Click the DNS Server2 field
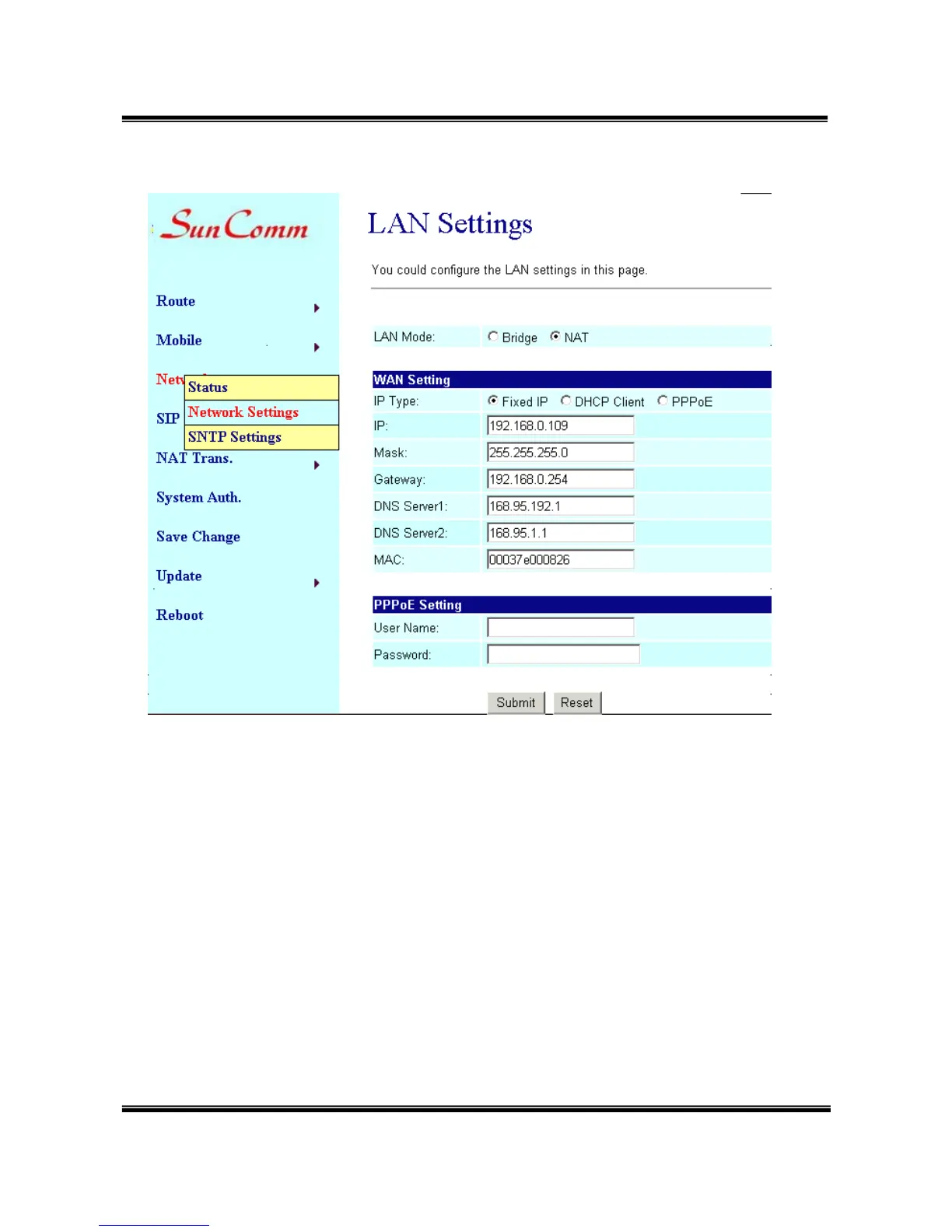 pos(560,533)
